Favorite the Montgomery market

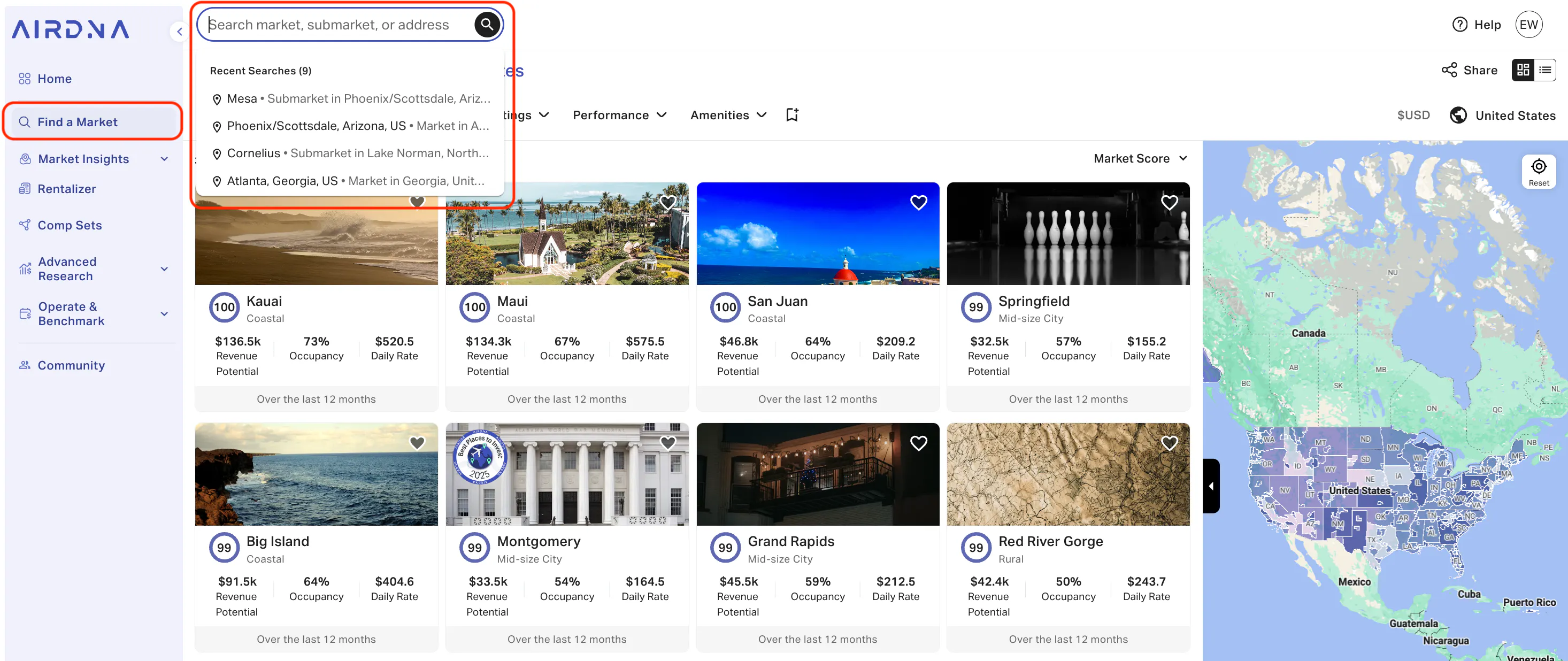(668, 442)
